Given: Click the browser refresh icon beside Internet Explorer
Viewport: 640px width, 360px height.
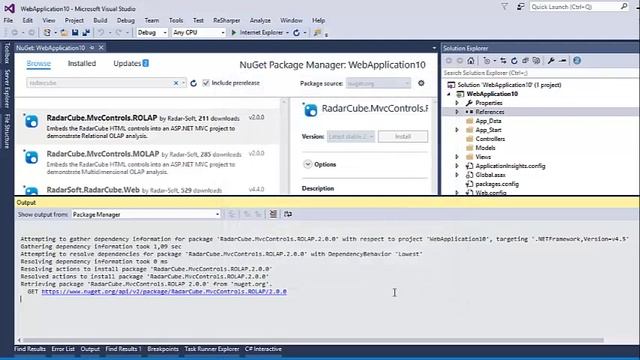Looking at the screenshot, I should click(297, 33).
